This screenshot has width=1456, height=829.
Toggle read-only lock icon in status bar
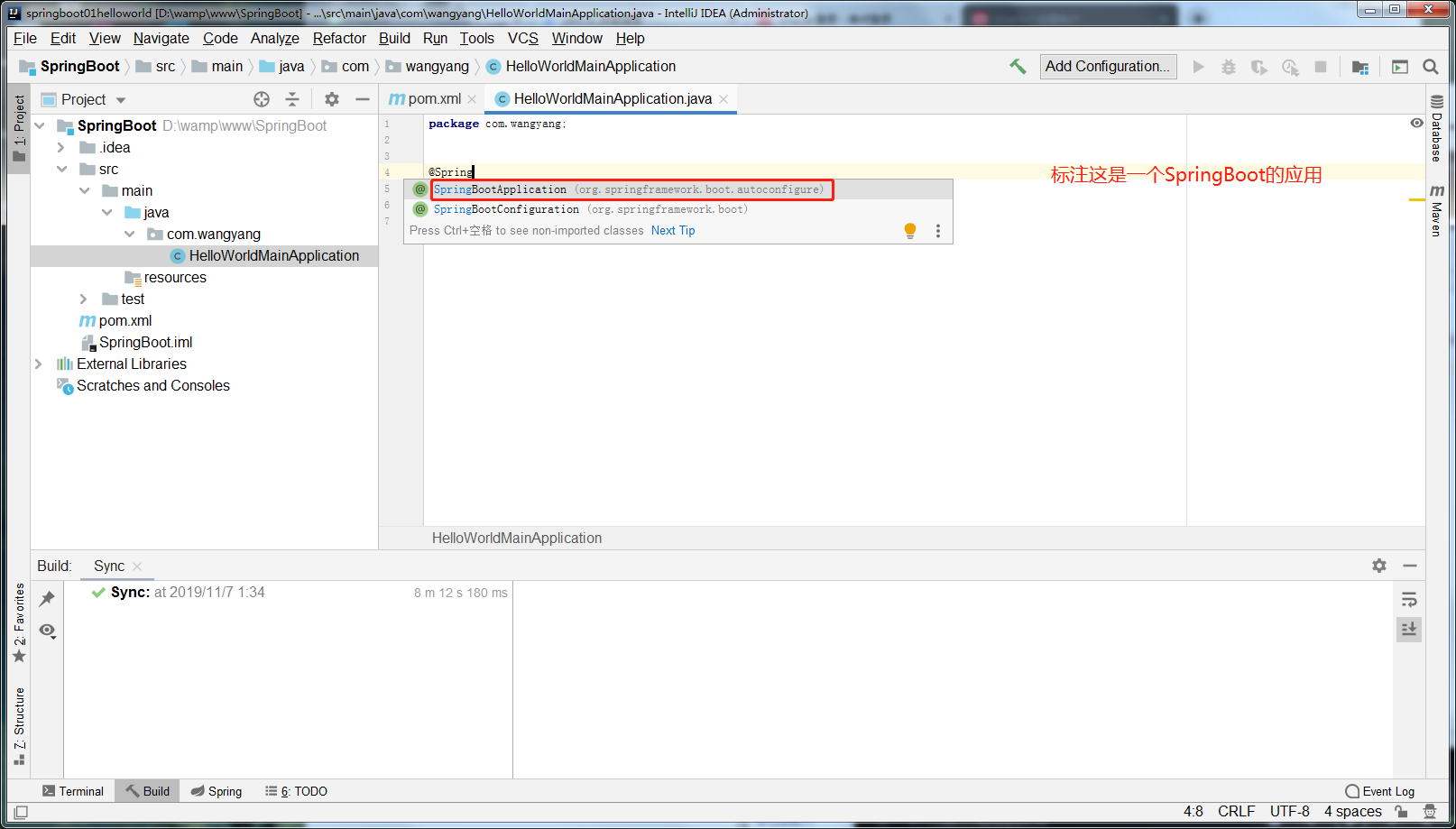click(x=1401, y=812)
